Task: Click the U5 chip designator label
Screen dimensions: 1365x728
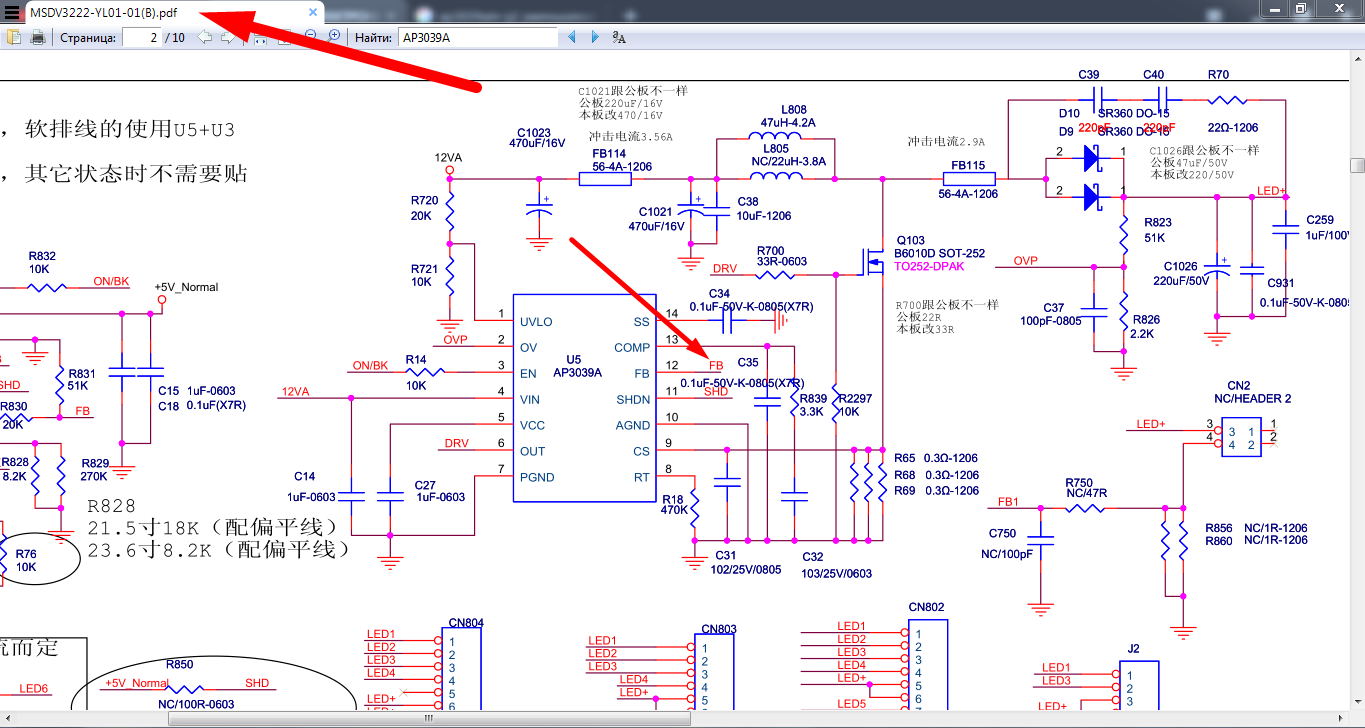Action: click(573, 359)
